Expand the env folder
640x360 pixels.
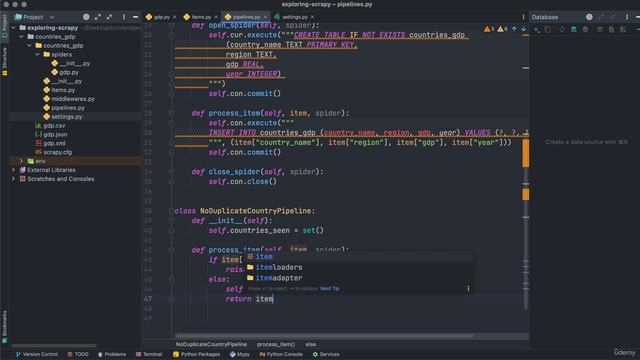point(22,161)
